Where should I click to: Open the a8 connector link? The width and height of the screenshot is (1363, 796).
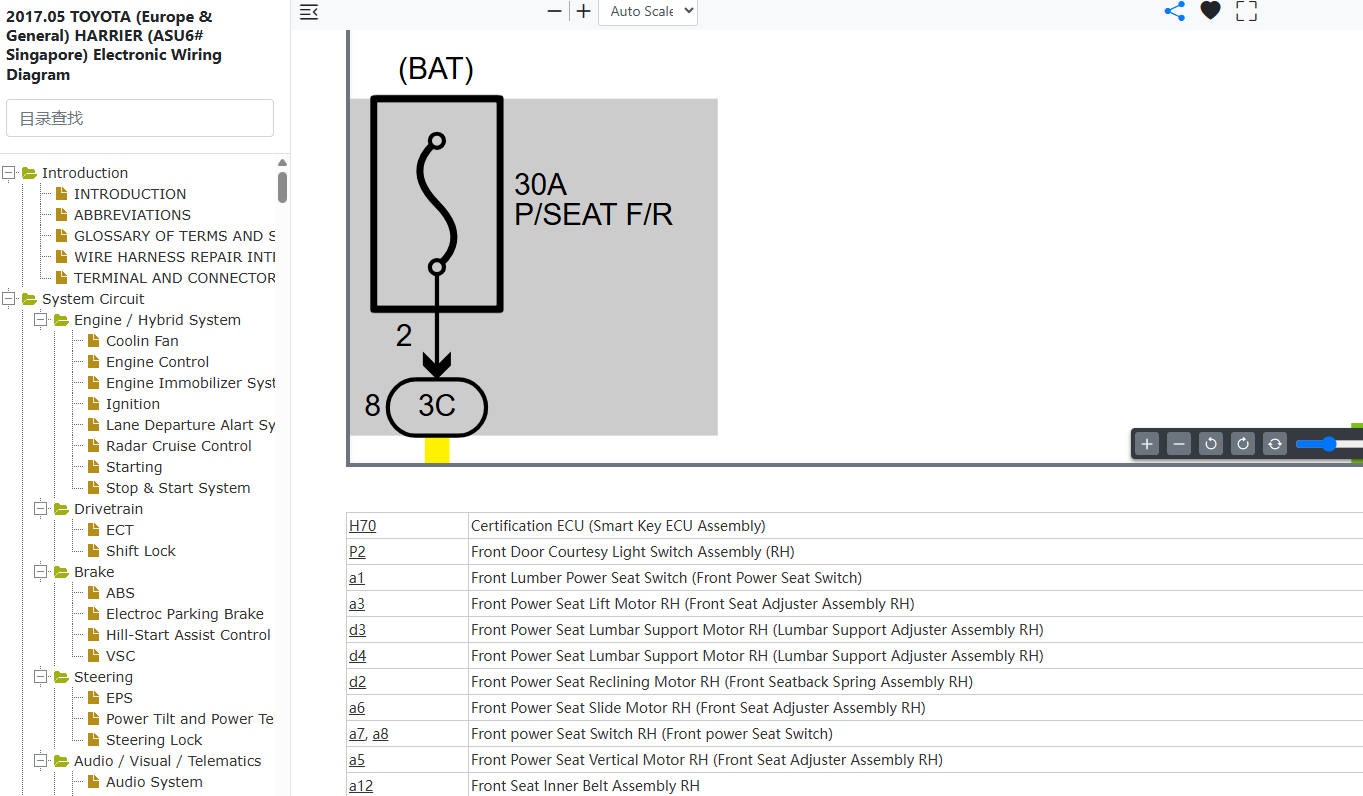click(380, 734)
